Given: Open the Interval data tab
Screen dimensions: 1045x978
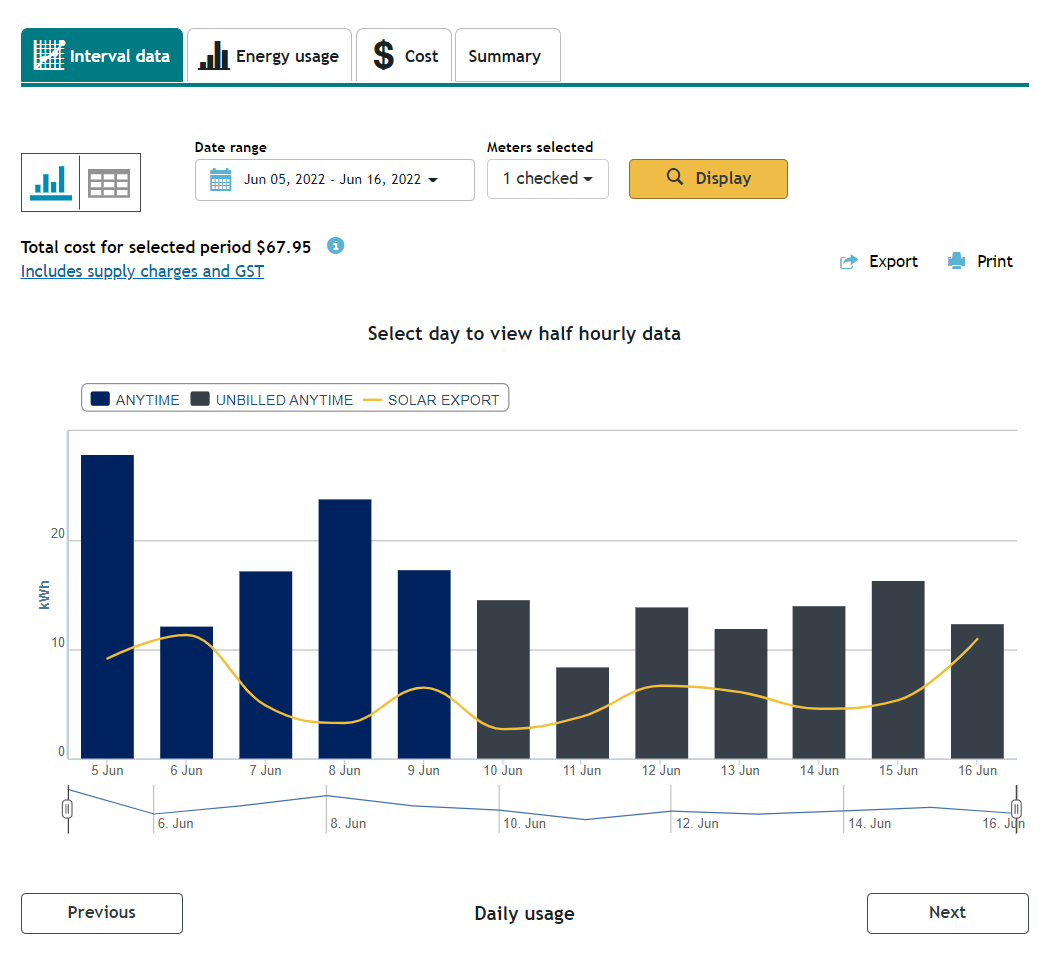Looking at the screenshot, I should [102, 55].
